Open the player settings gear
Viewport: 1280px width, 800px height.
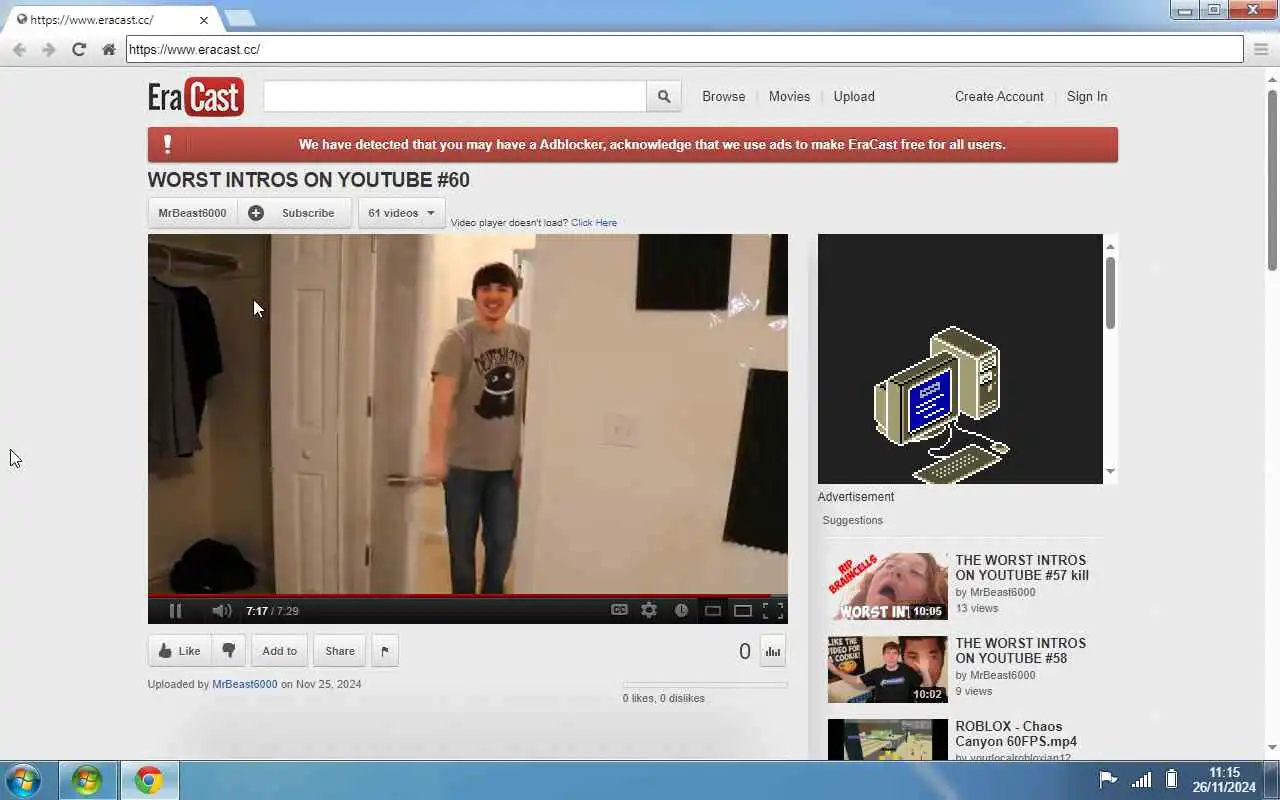coord(649,610)
